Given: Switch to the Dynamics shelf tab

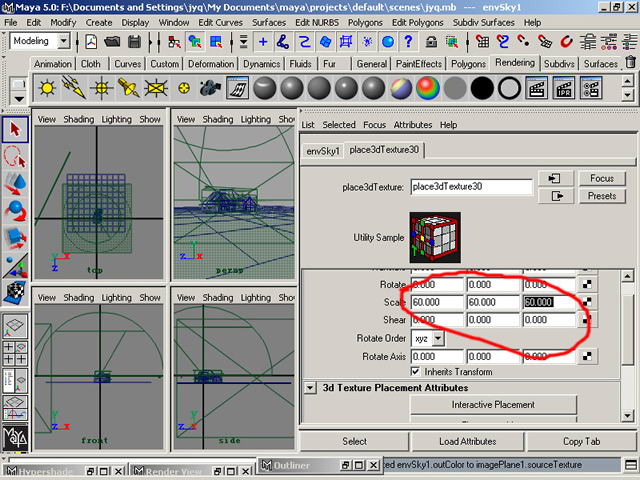Looking at the screenshot, I should 262,64.
